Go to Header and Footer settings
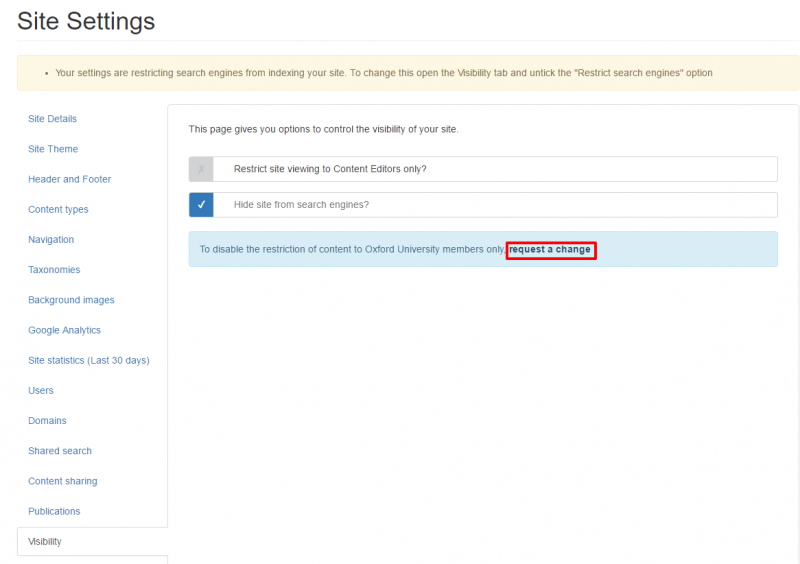 (69, 179)
